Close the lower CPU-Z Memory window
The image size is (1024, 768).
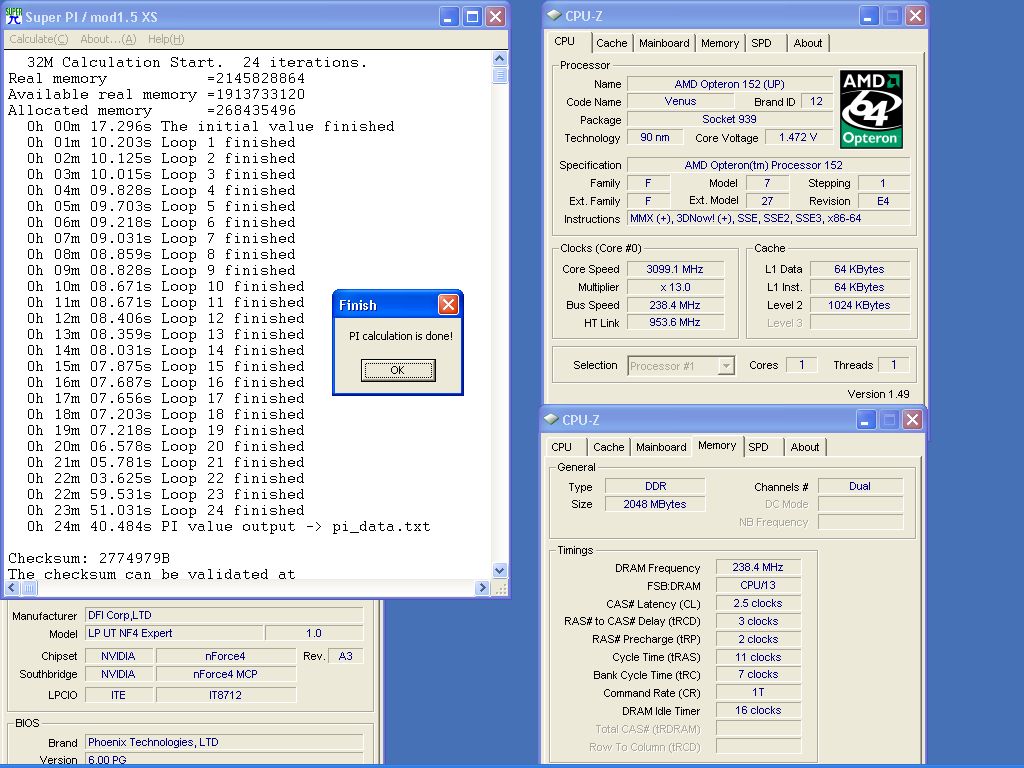[x=912, y=420]
